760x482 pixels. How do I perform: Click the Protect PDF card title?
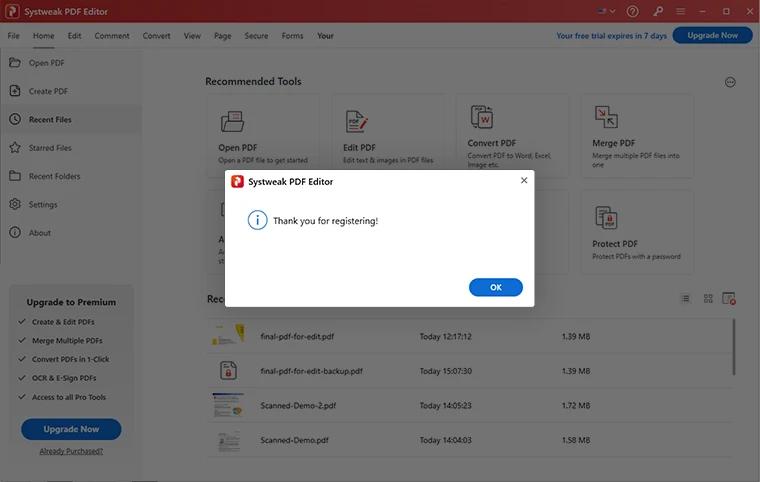coord(615,243)
